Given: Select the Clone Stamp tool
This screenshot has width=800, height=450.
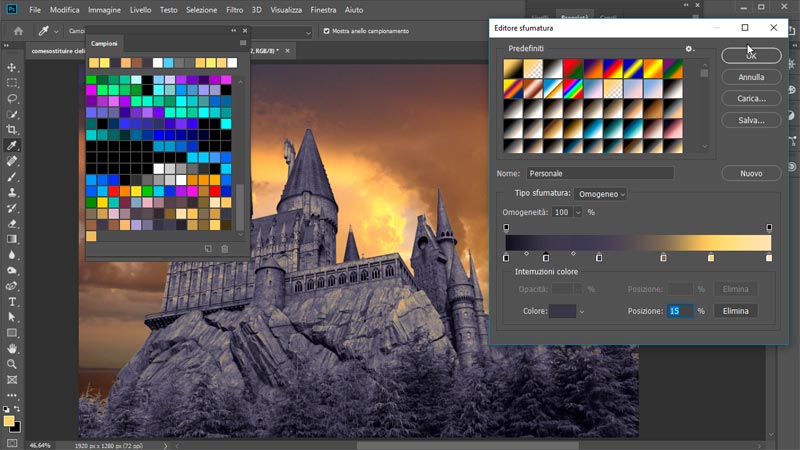Looking at the screenshot, I should [12, 192].
